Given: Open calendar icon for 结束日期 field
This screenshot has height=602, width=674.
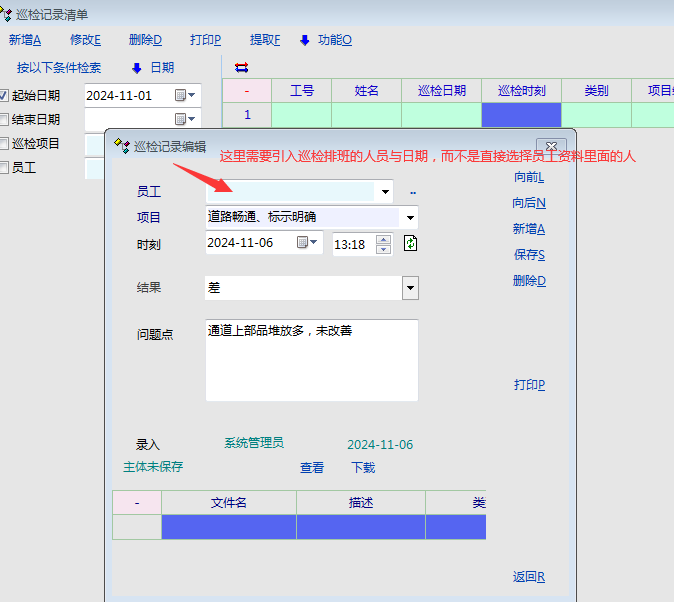Looking at the screenshot, I should click(x=183, y=120).
